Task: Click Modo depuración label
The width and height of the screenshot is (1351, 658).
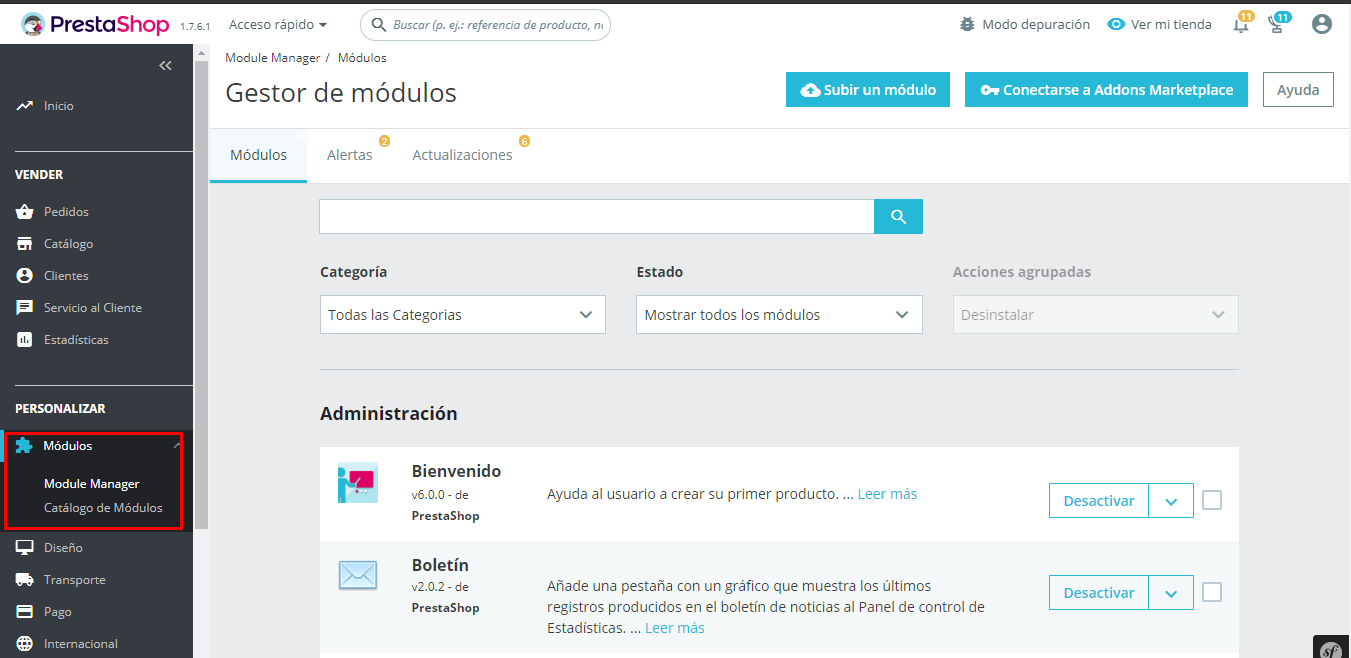Action: tap(1036, 24)
